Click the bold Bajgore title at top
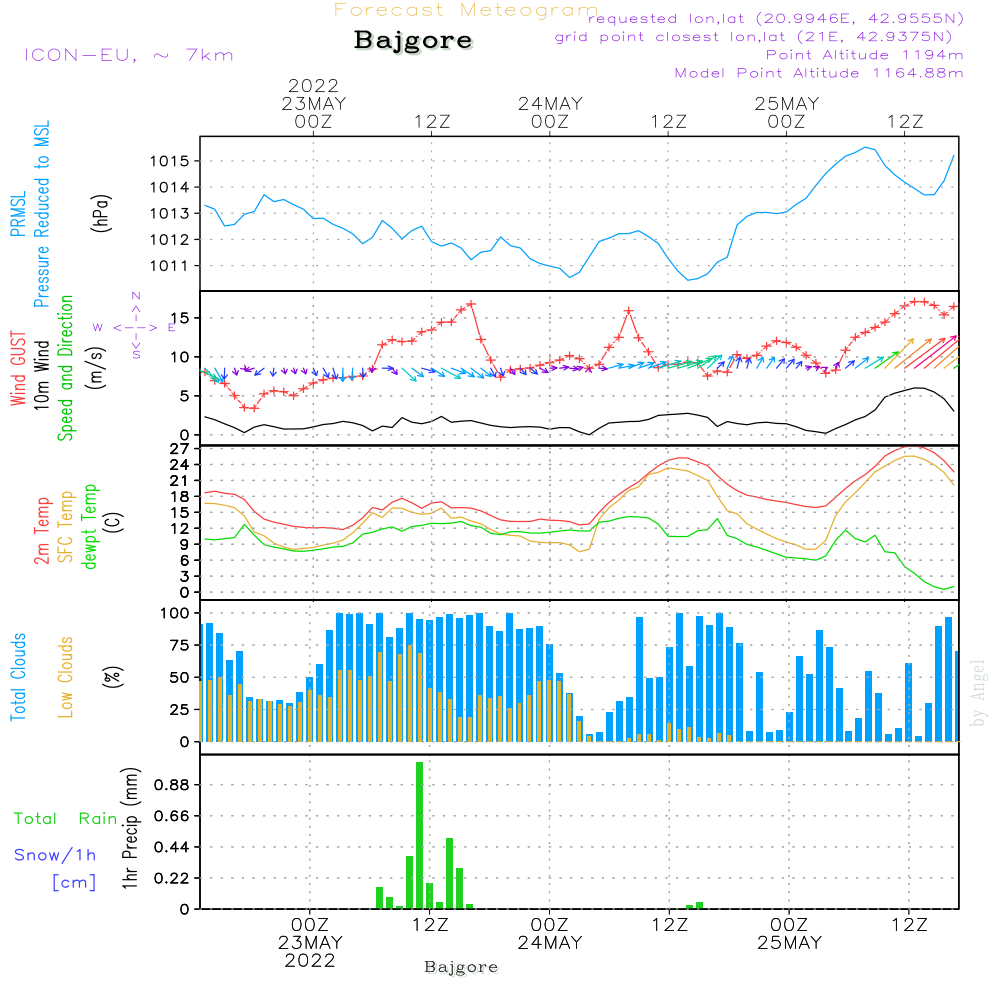The image size is (1000, 1000). point(413,41)
